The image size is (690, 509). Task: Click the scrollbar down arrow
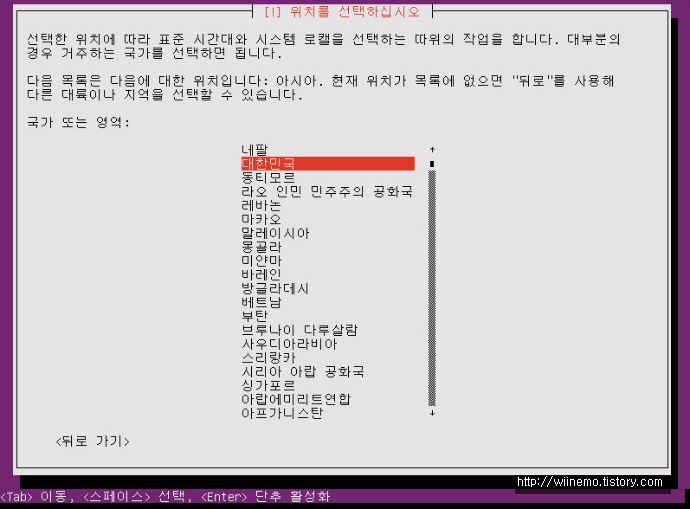[432, 413]
